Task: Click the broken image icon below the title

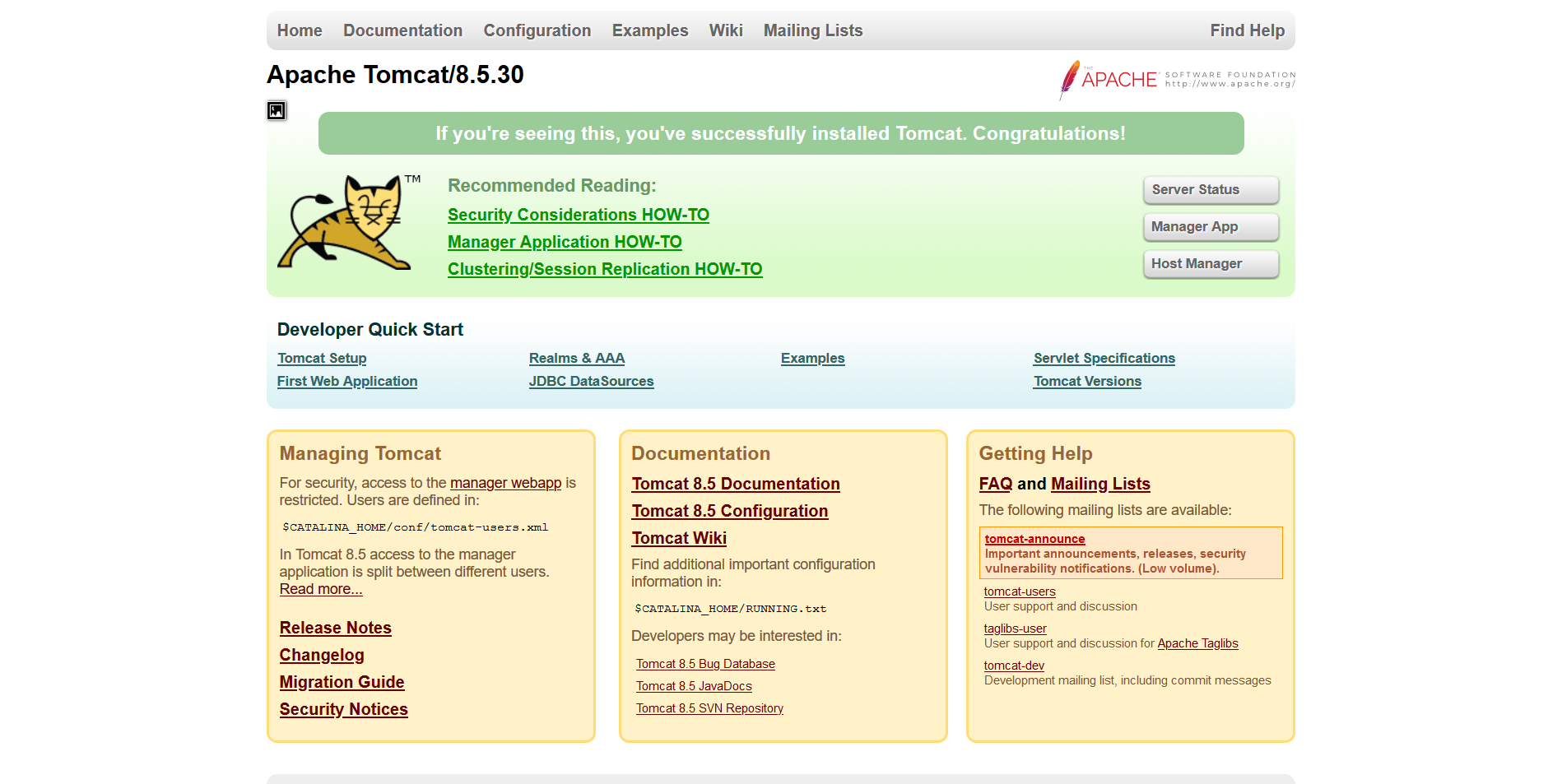Action: coord(277,111)
